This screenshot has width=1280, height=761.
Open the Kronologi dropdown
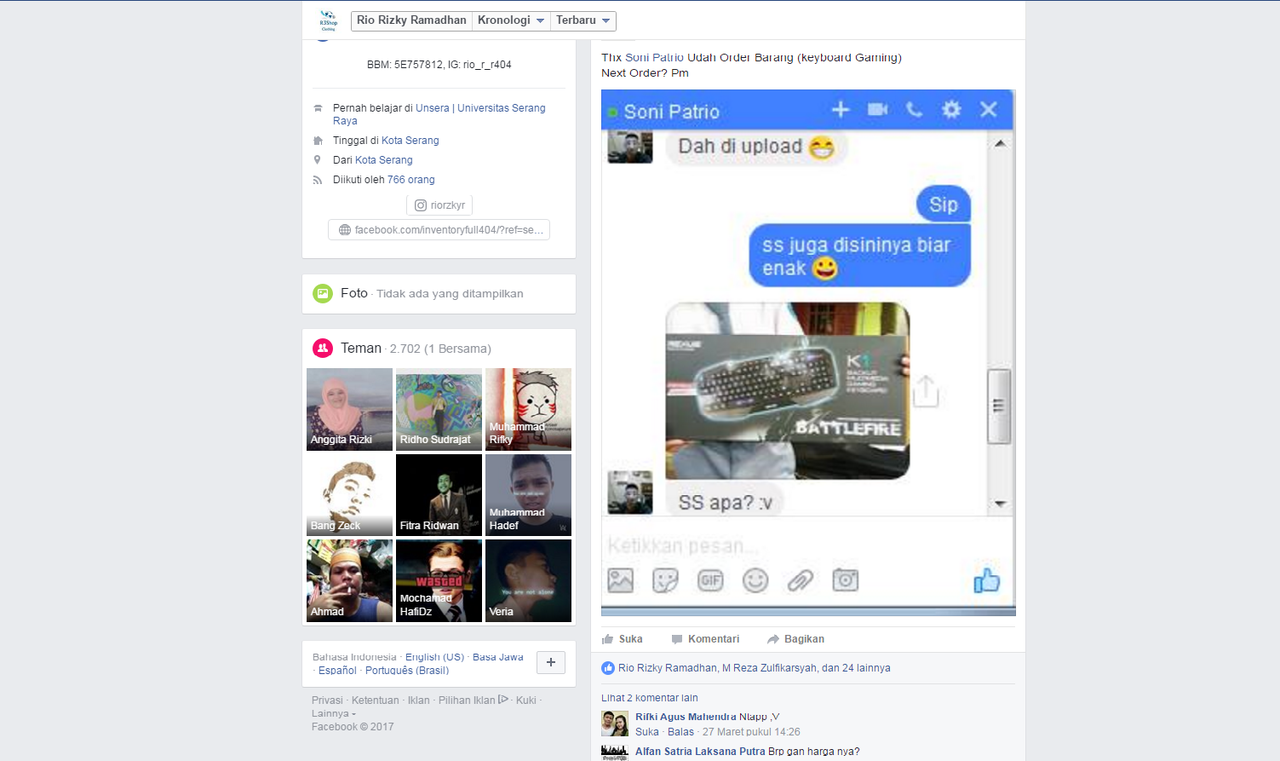[511, 20]
